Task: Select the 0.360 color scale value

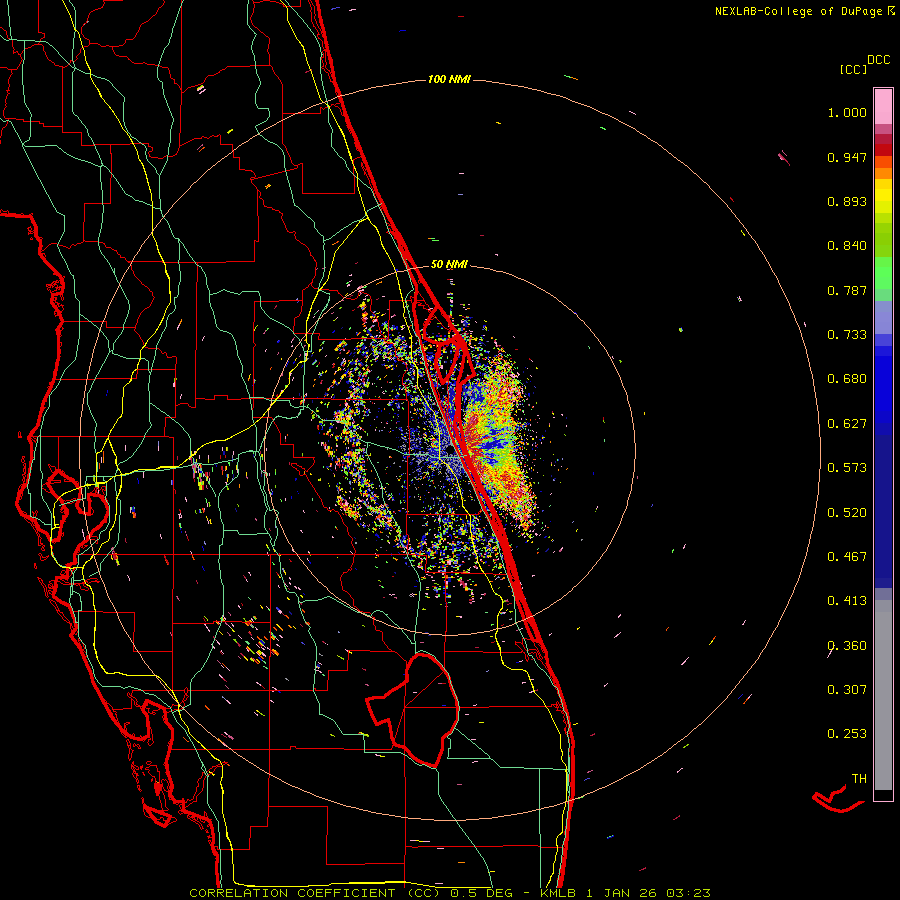Action: [x=847, y=646]
